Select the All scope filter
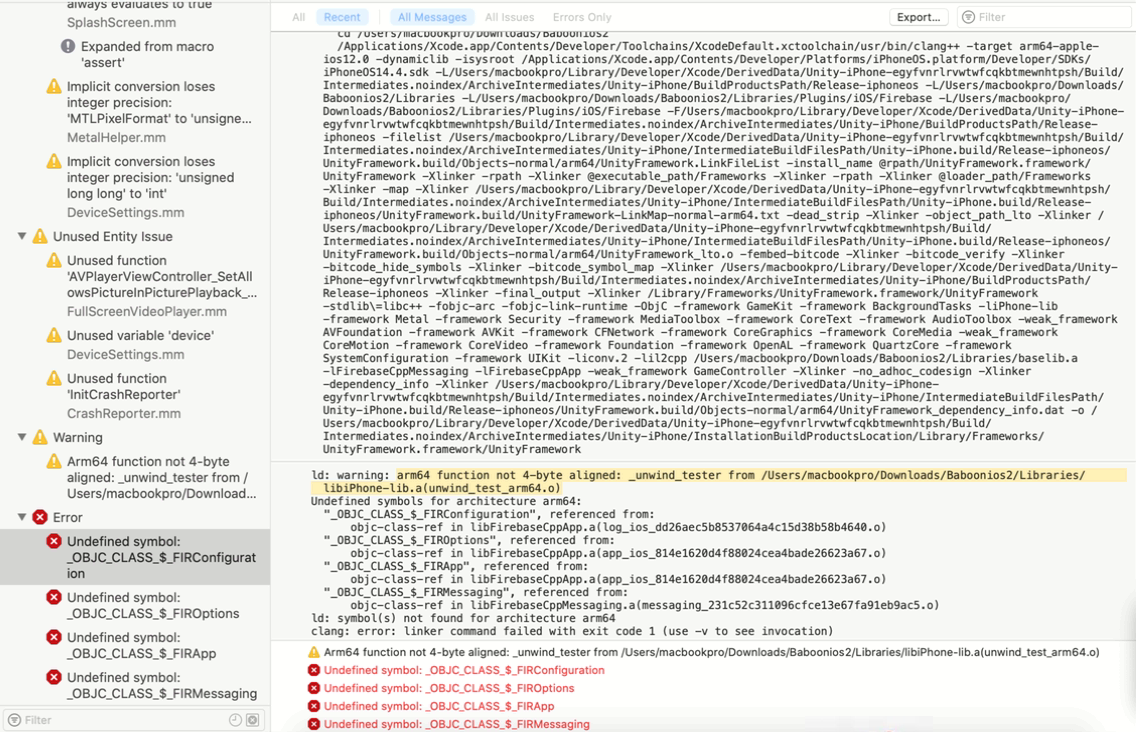The height and width of the screenshot is (732, 1136). click(x=298, y=17)
